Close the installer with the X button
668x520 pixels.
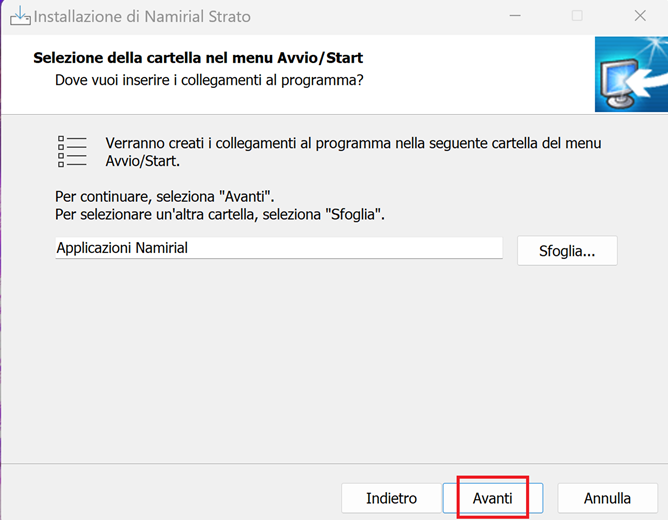(x=640, y=17)
